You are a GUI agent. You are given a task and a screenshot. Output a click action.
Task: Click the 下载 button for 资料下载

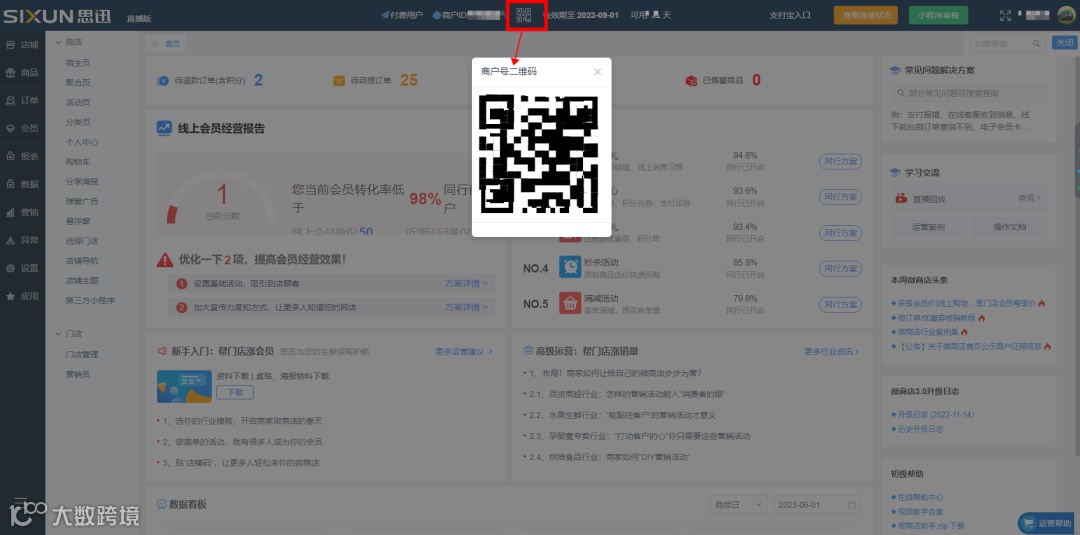point(235,392)
